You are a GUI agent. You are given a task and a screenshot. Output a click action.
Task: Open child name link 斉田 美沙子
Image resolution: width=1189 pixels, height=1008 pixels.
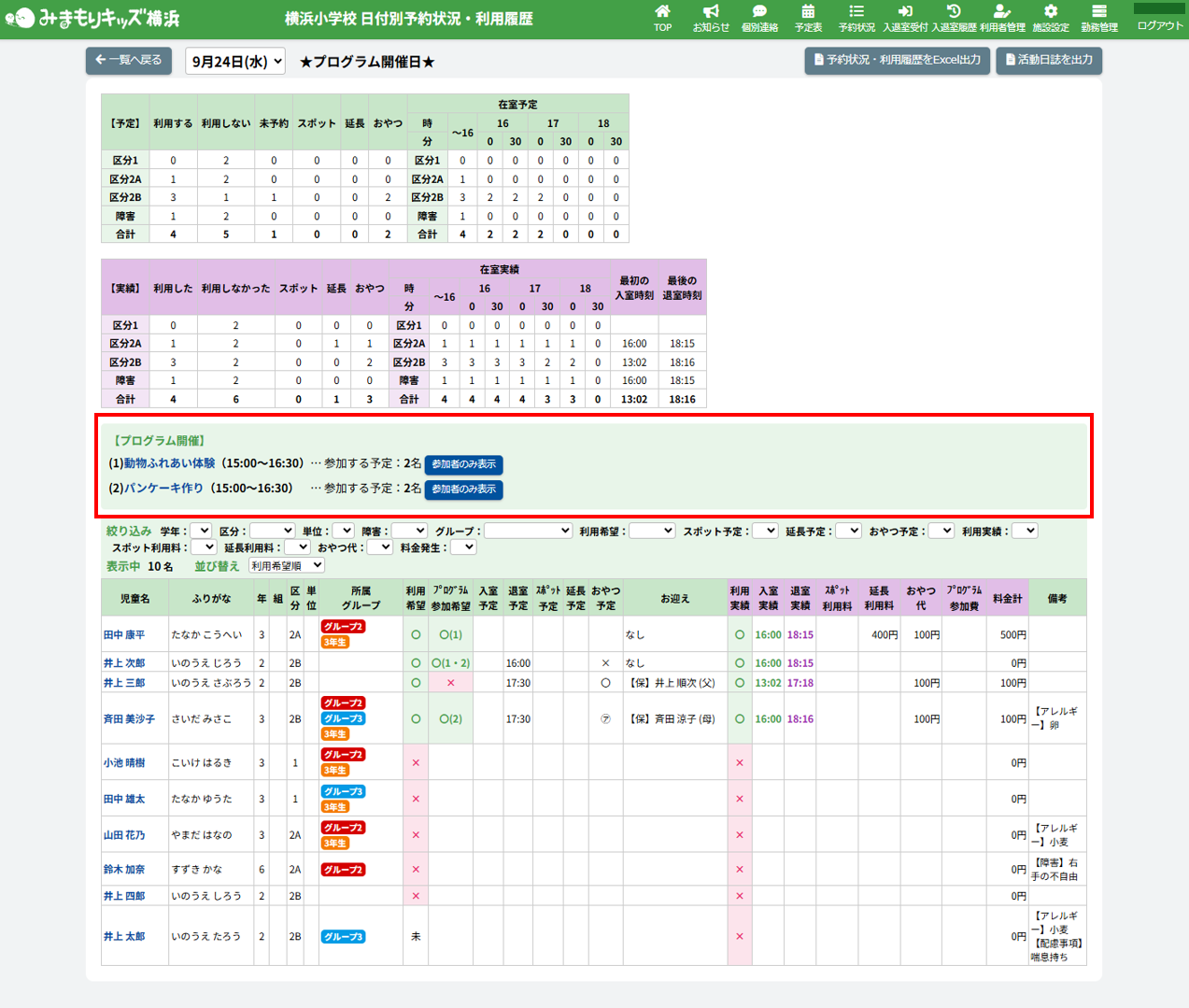point(129,719)
